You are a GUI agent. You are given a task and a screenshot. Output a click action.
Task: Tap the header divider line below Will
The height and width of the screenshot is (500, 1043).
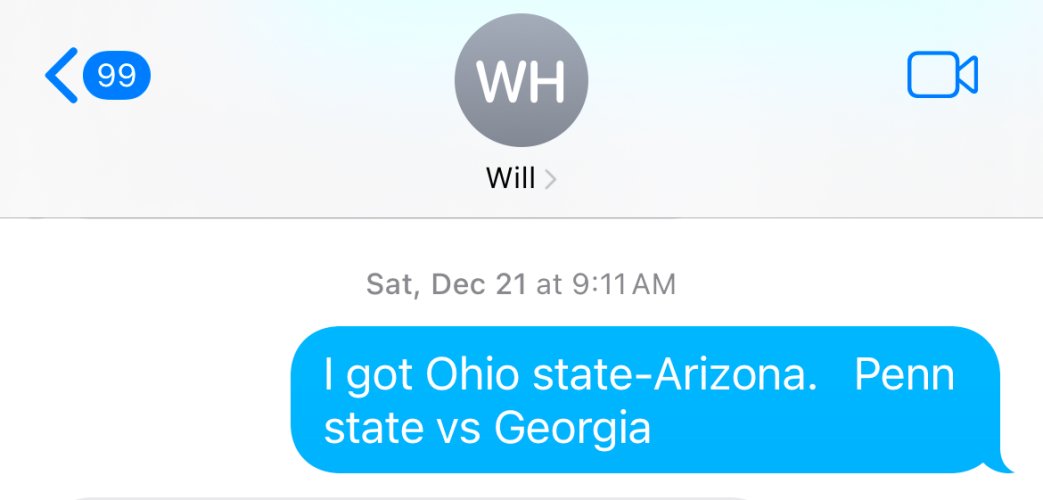pyautogui.click(x=522, y=217)
